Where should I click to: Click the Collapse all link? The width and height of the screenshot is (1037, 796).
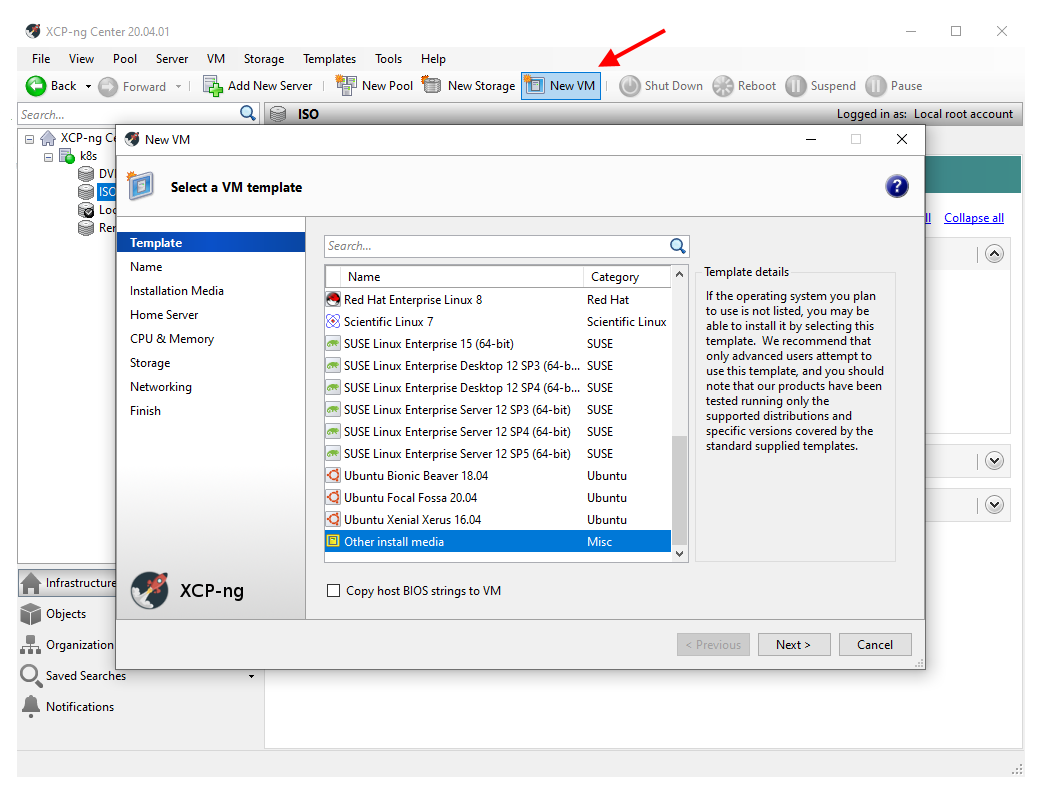tap(973, 218)
